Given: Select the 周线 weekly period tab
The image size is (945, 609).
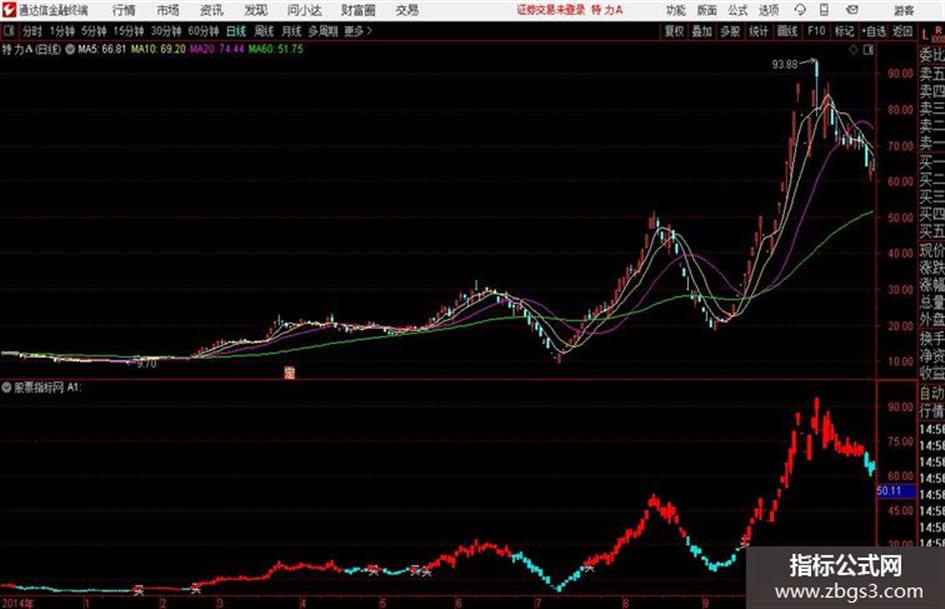Looking at the screenshot, I should tap(264, 31).
